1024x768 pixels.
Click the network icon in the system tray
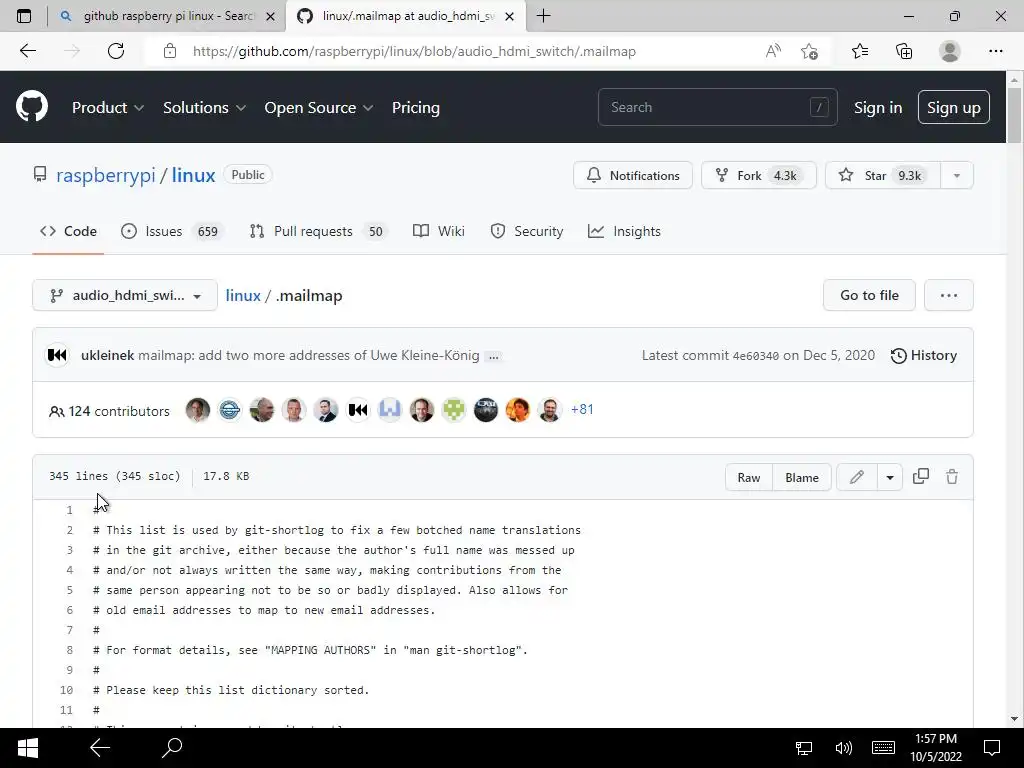pos(804,748)
